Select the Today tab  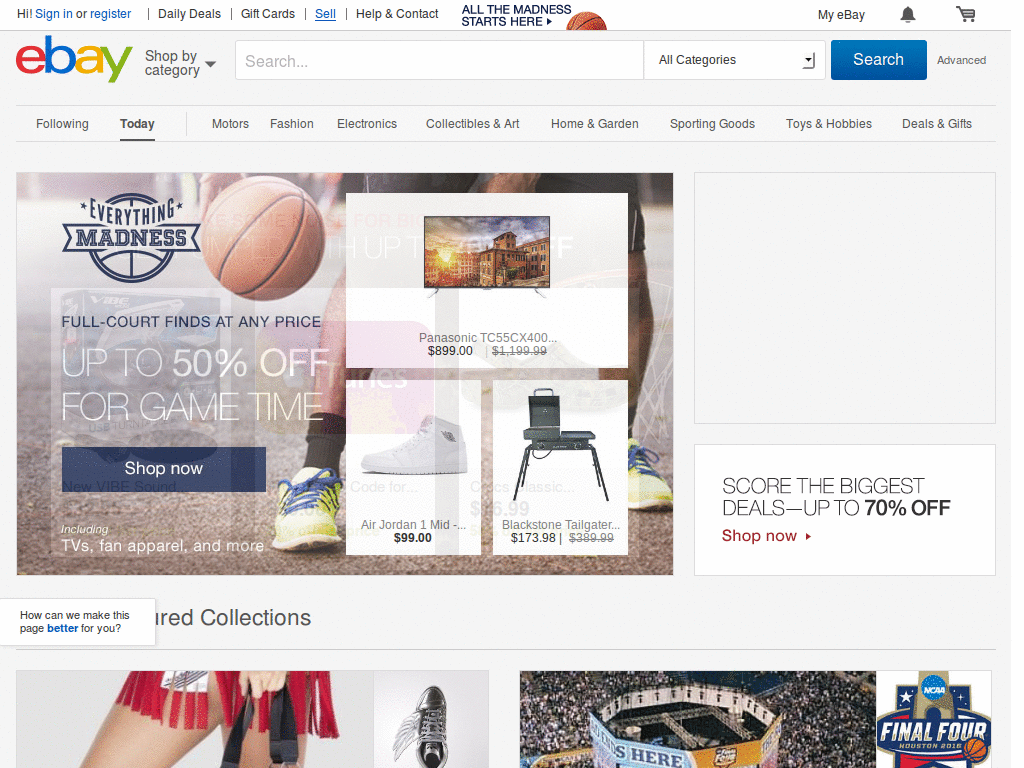tap(137, 123)
